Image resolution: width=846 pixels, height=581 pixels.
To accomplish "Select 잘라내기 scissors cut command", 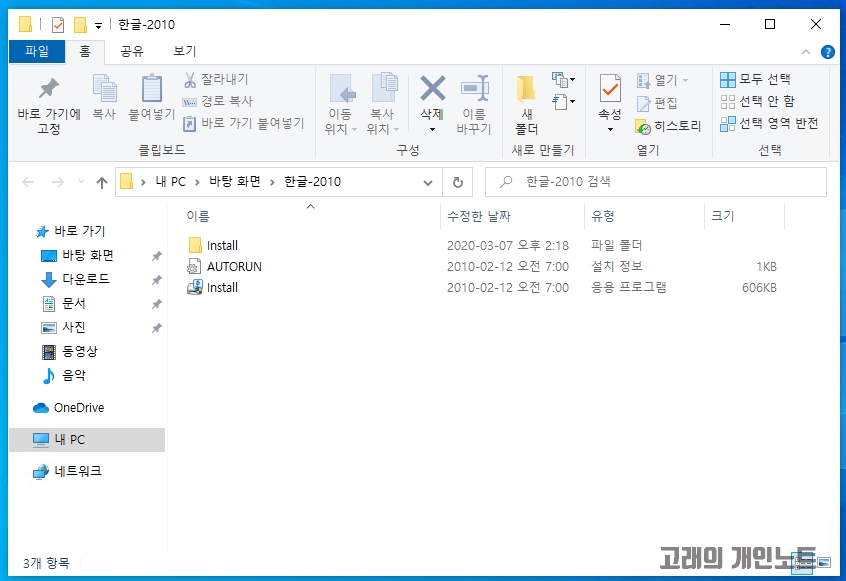I will (216, 79).
